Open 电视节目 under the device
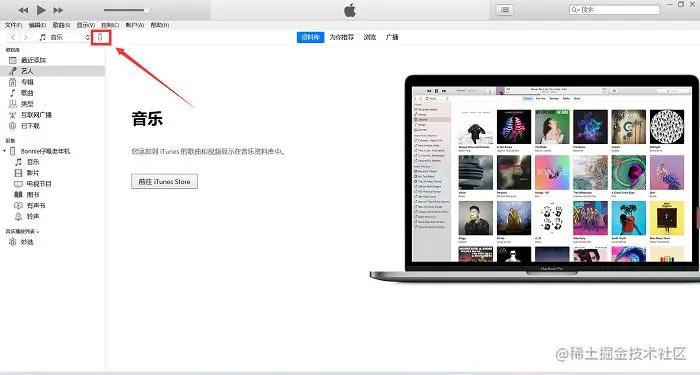Image resolution: width=700 pixels, height=375 pixels. tap(52, 184)
